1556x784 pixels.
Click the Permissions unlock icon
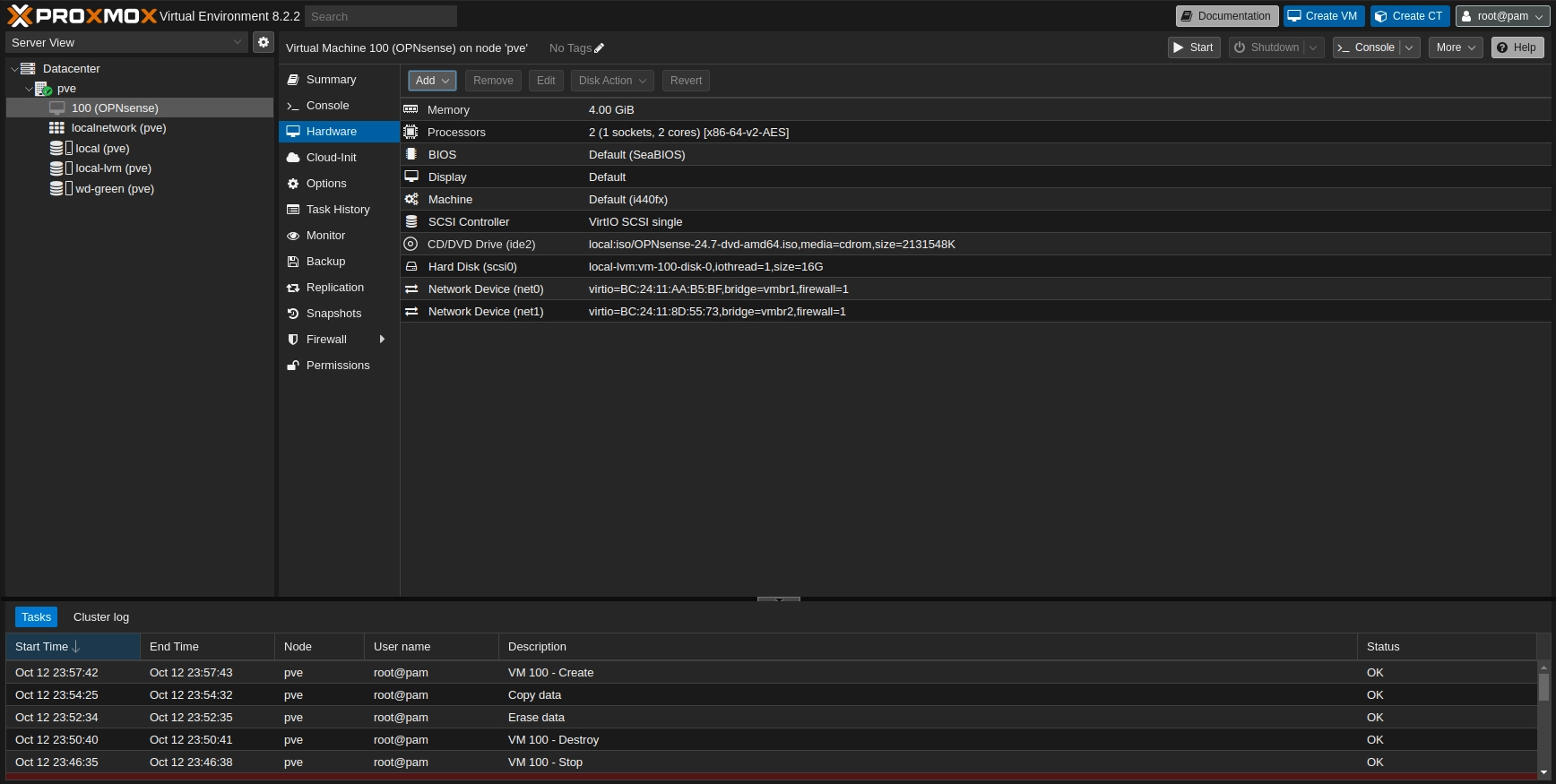293,366
